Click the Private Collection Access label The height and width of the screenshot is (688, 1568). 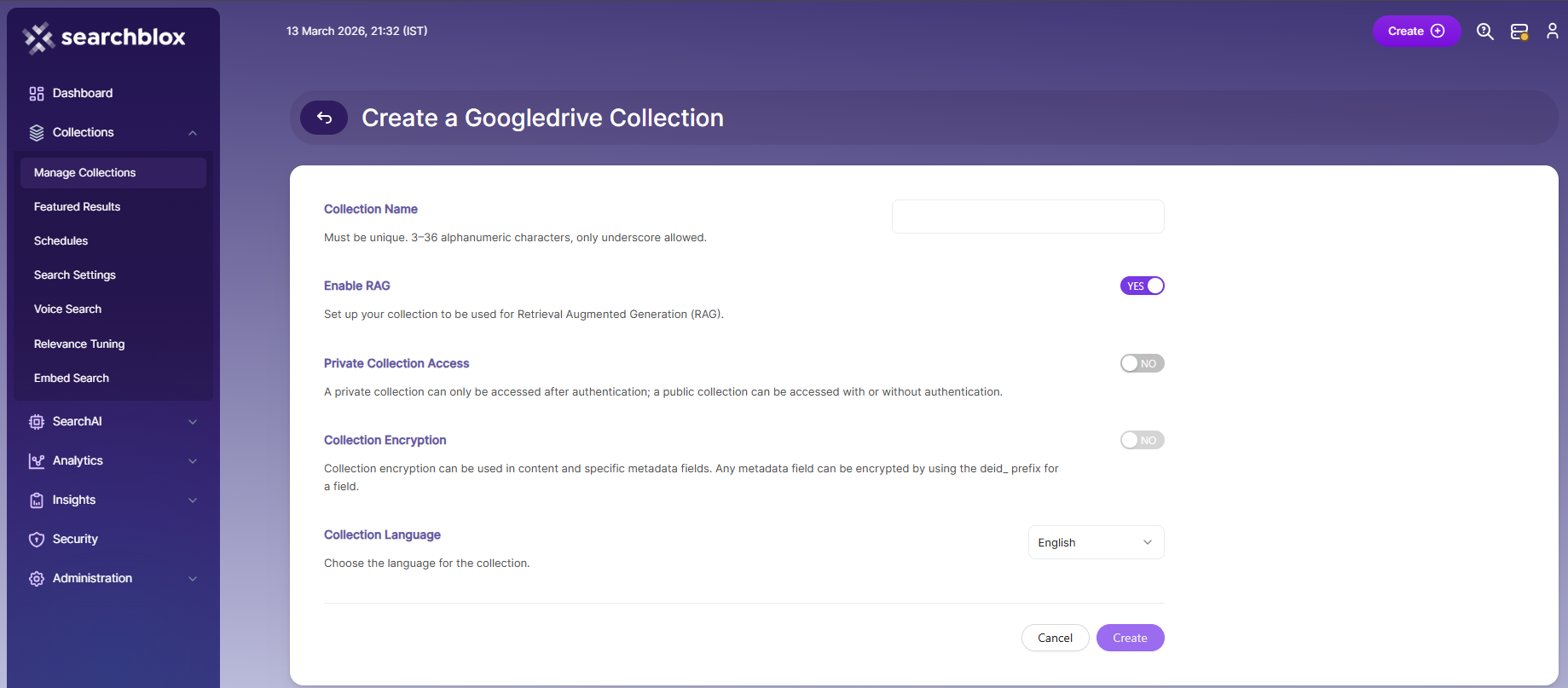396,363
